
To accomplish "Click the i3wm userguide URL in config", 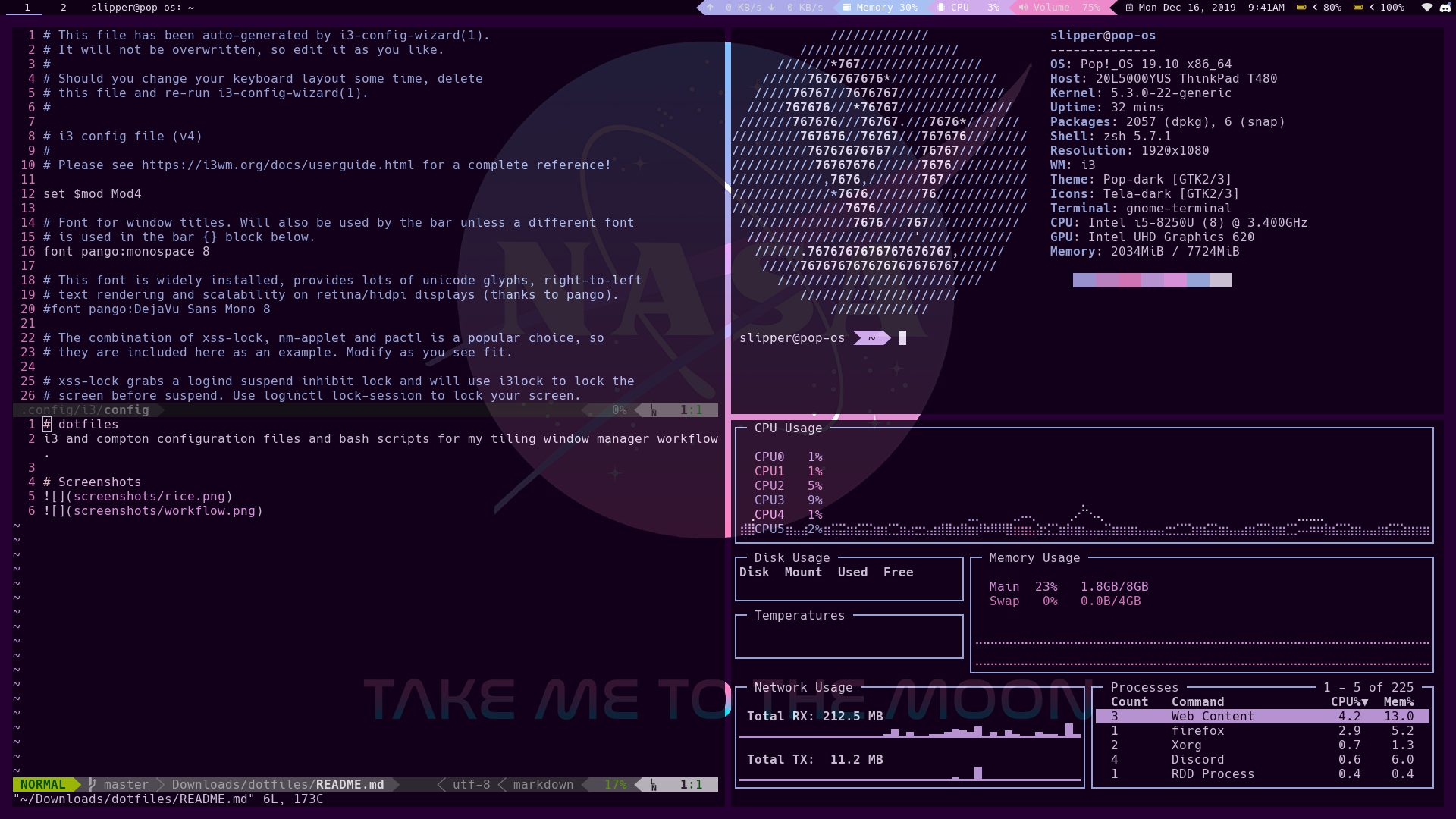I will point(278,165).
